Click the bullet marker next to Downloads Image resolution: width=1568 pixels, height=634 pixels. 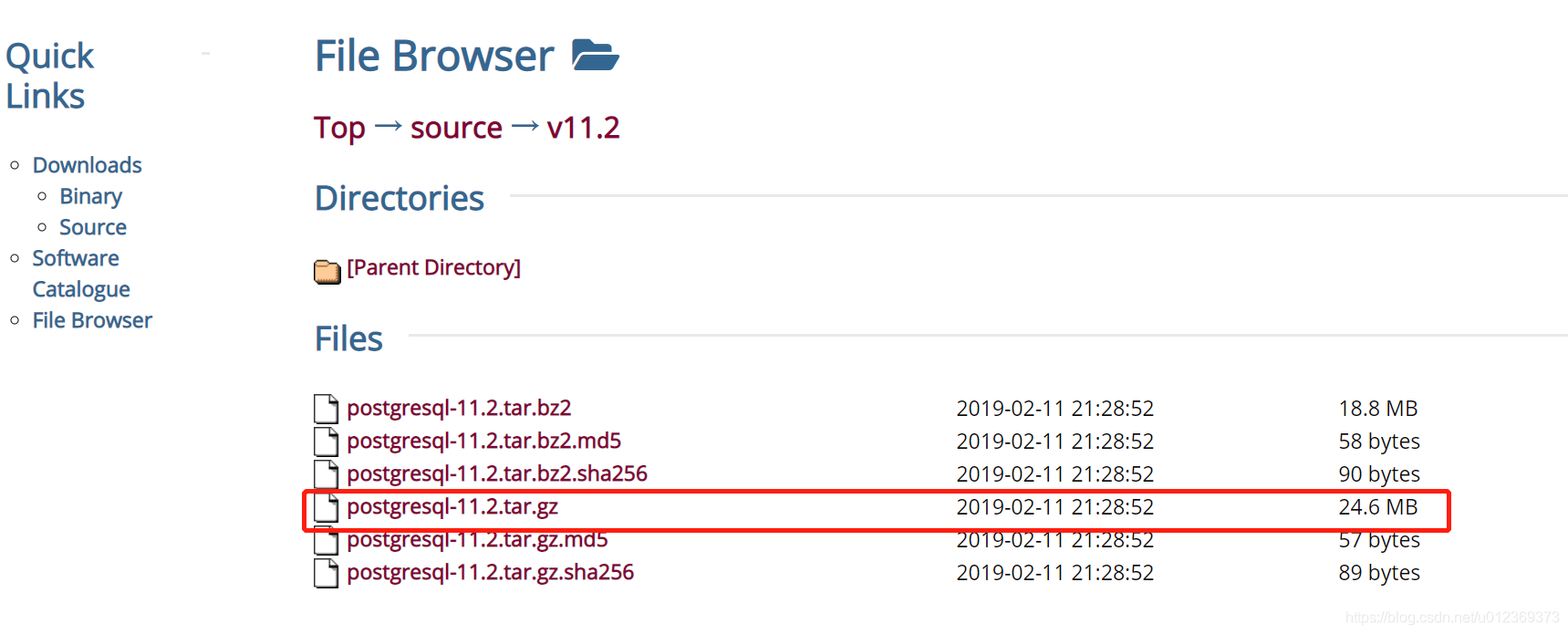pyautogui.click(x=14, y=163)
